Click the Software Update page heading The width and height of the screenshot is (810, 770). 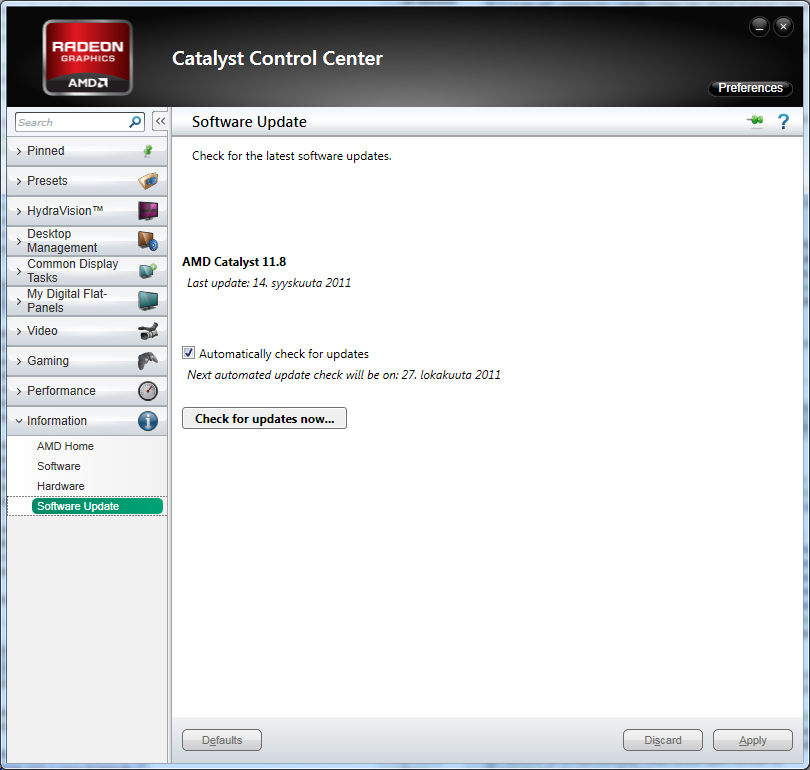249,122
